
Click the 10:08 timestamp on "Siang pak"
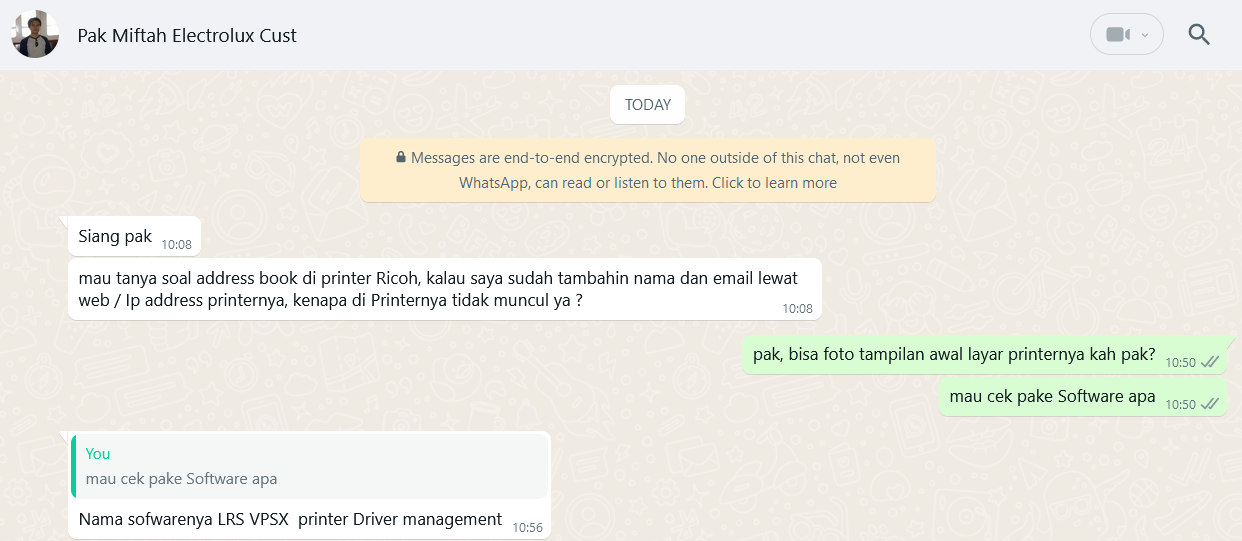point(176,244)
